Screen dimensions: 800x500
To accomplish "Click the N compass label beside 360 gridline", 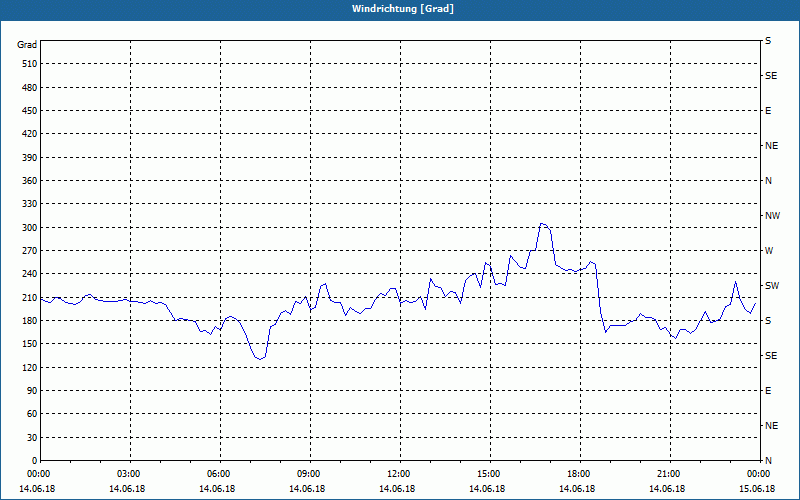I will click(768, 181).
